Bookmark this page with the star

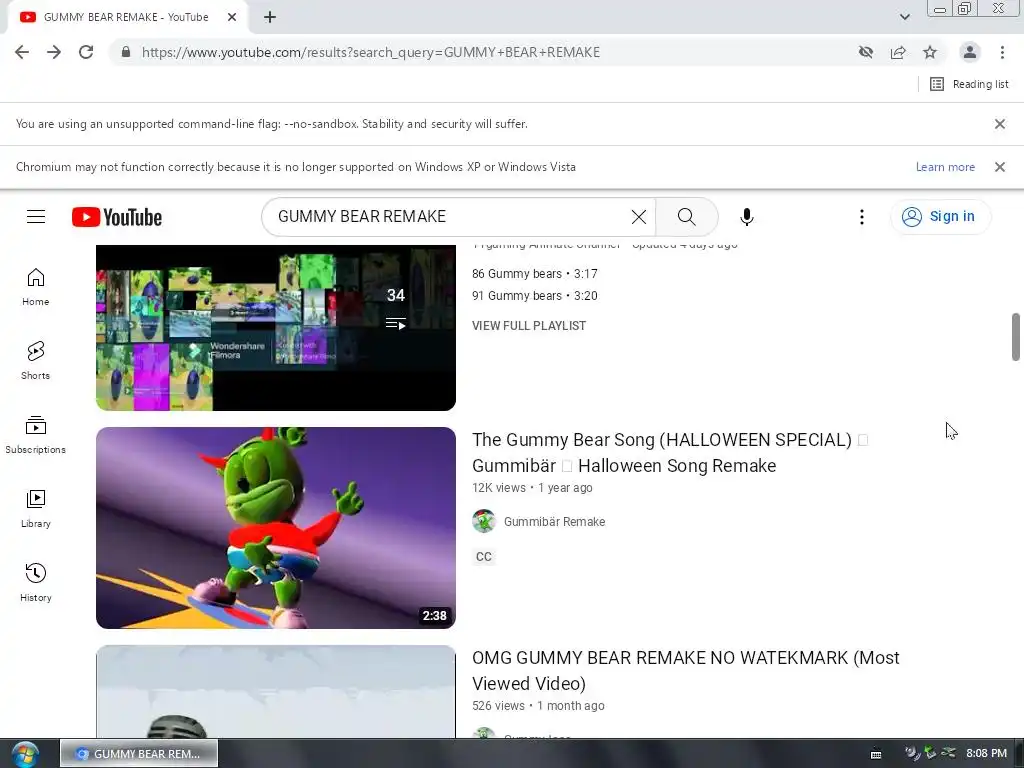(930, 52)
